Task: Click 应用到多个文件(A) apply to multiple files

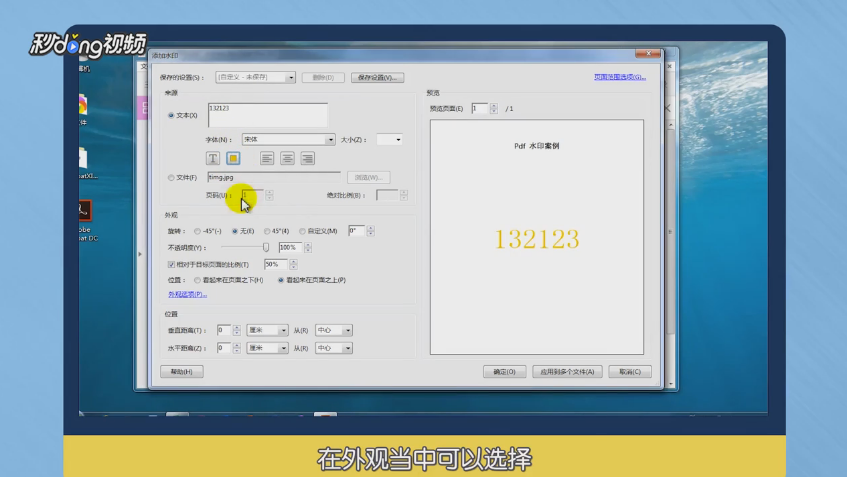Action: [567, 372]
